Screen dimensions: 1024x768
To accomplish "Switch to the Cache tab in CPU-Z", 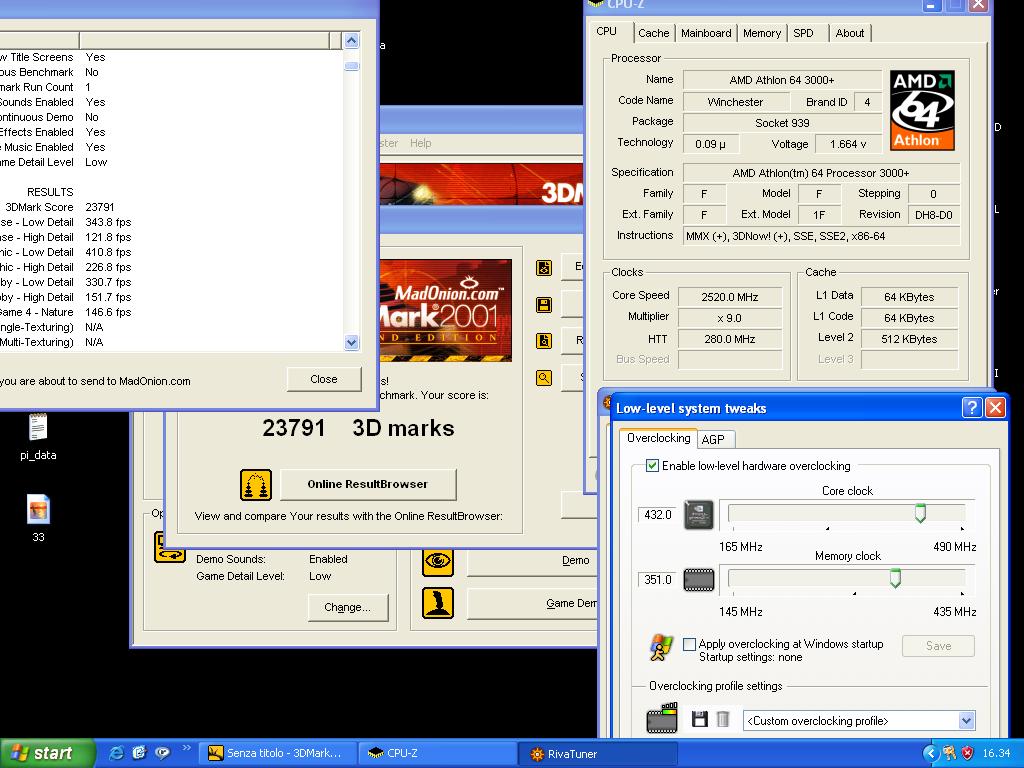I will 653,33.
